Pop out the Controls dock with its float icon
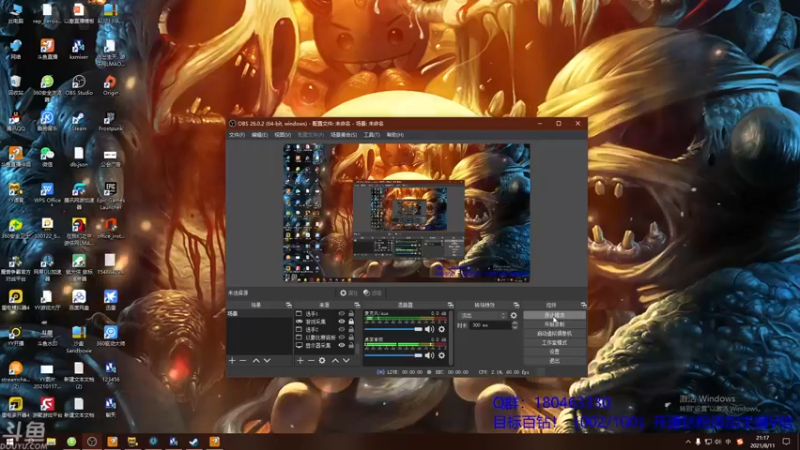Image resolution: width=800 pixels, height=450 pixels. coord(584,305)
